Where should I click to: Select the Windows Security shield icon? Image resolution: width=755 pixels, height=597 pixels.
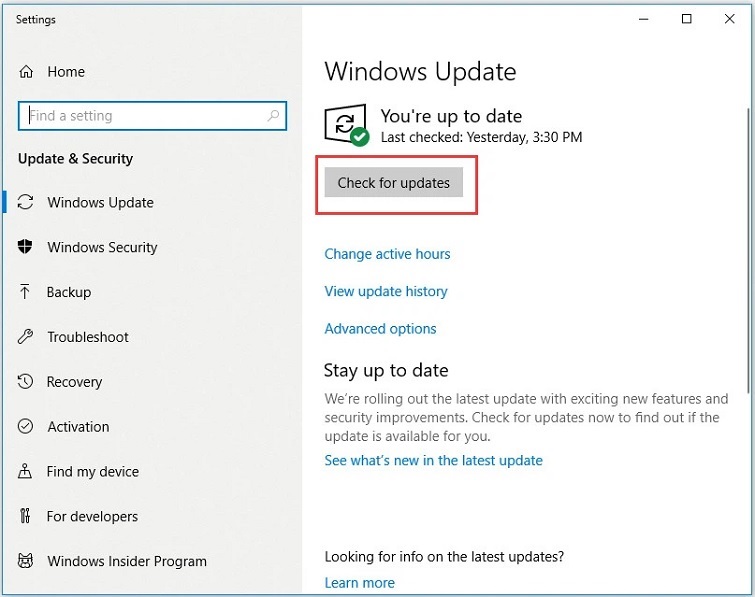coord(26,247)
